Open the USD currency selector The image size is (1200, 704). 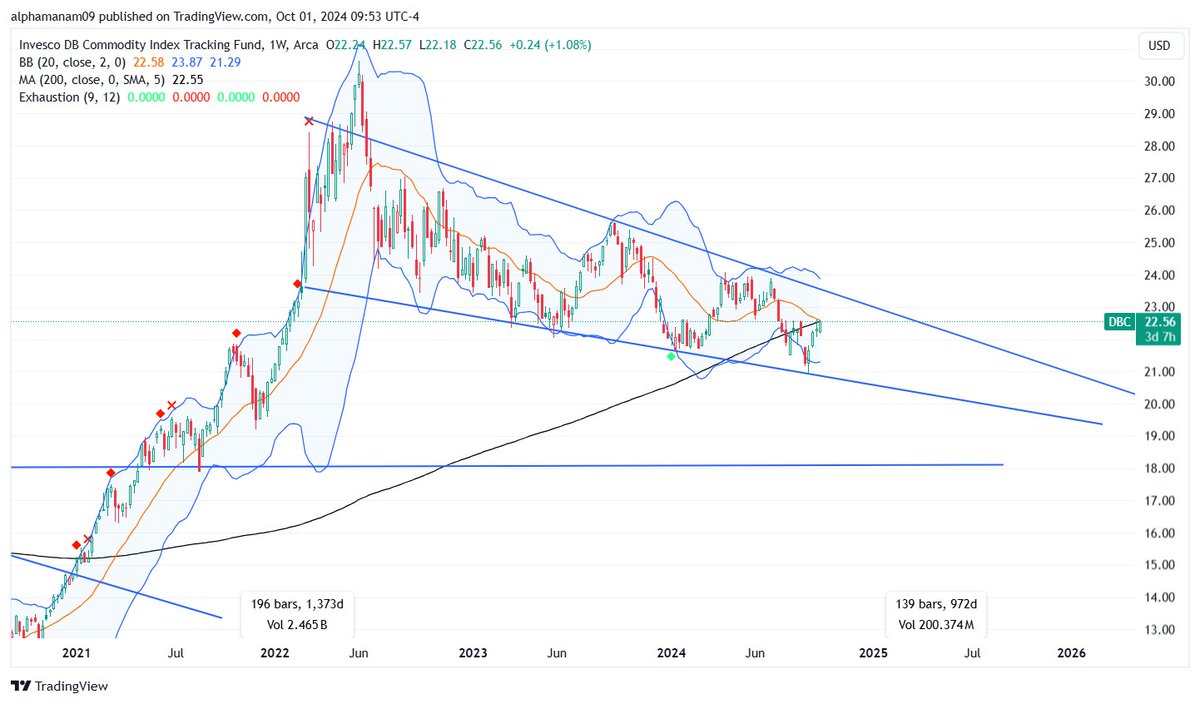click(1160, 45)
